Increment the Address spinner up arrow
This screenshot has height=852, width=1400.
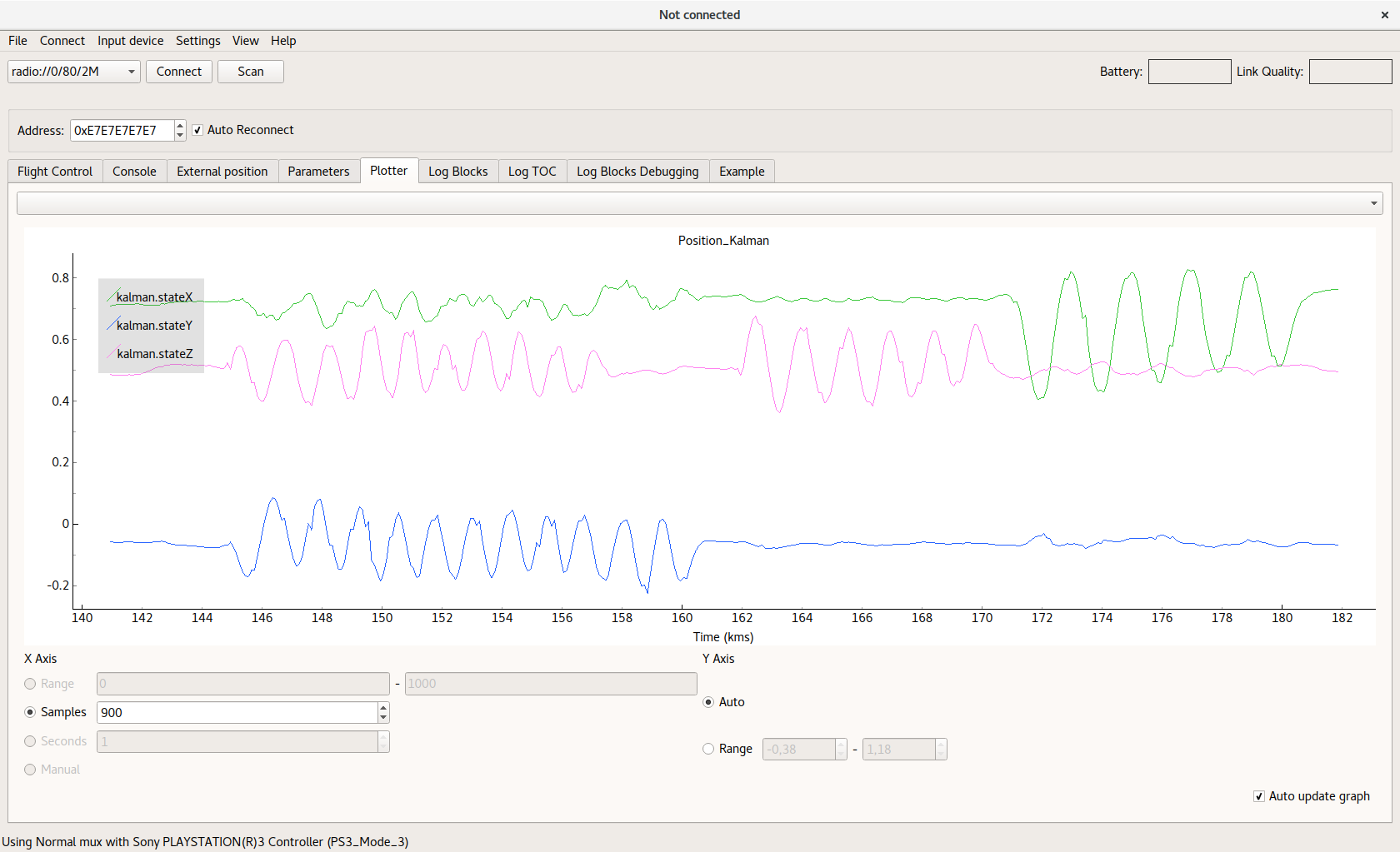pyautogui.click(x=180, y=126)
